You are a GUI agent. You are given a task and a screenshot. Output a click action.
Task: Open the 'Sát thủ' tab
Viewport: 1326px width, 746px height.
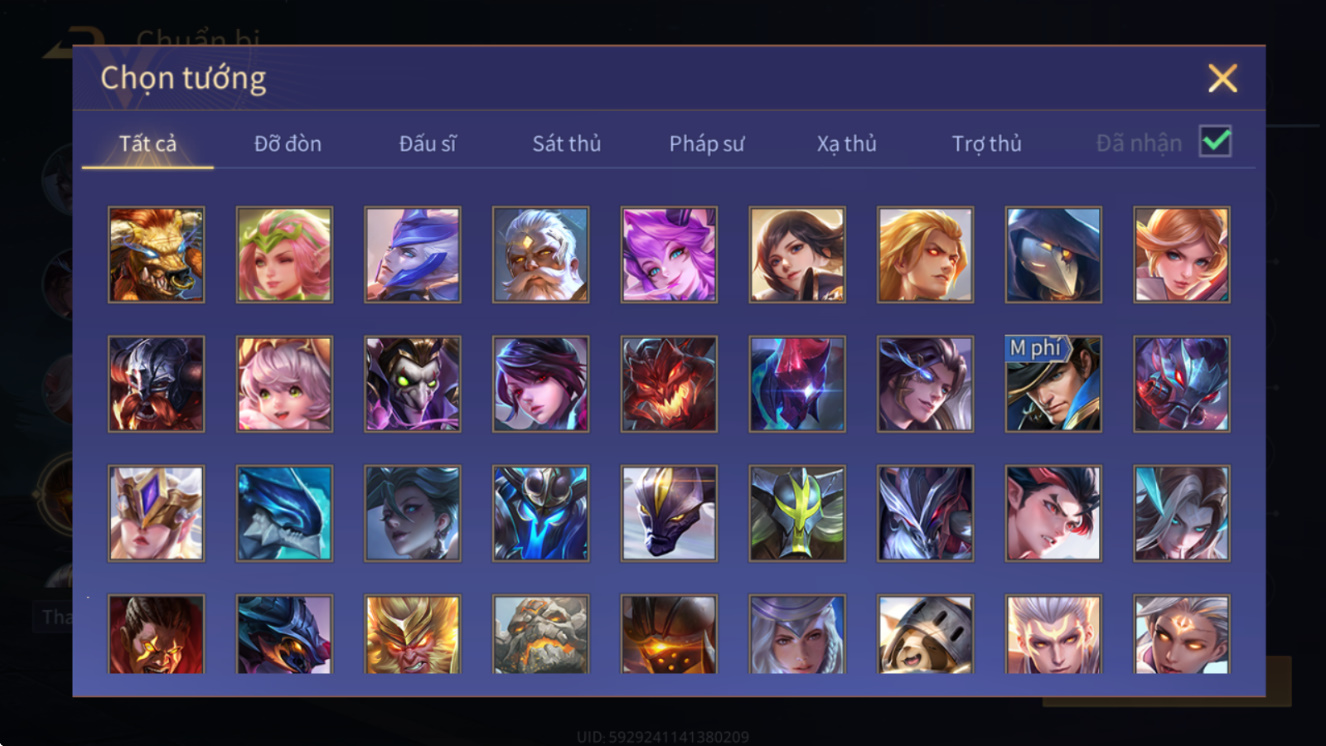567,144
